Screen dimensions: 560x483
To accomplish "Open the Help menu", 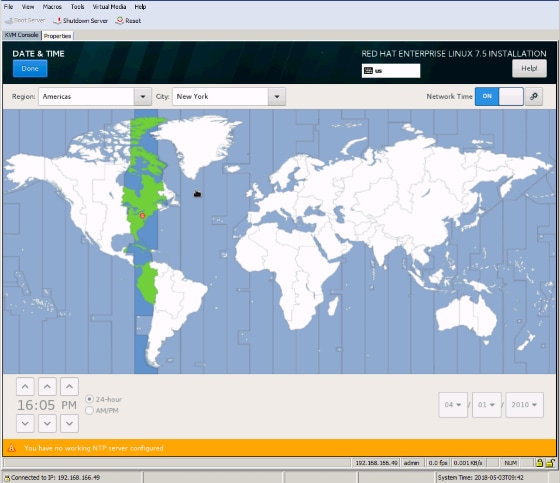I will pyautogui.click(x=140, y=6).
